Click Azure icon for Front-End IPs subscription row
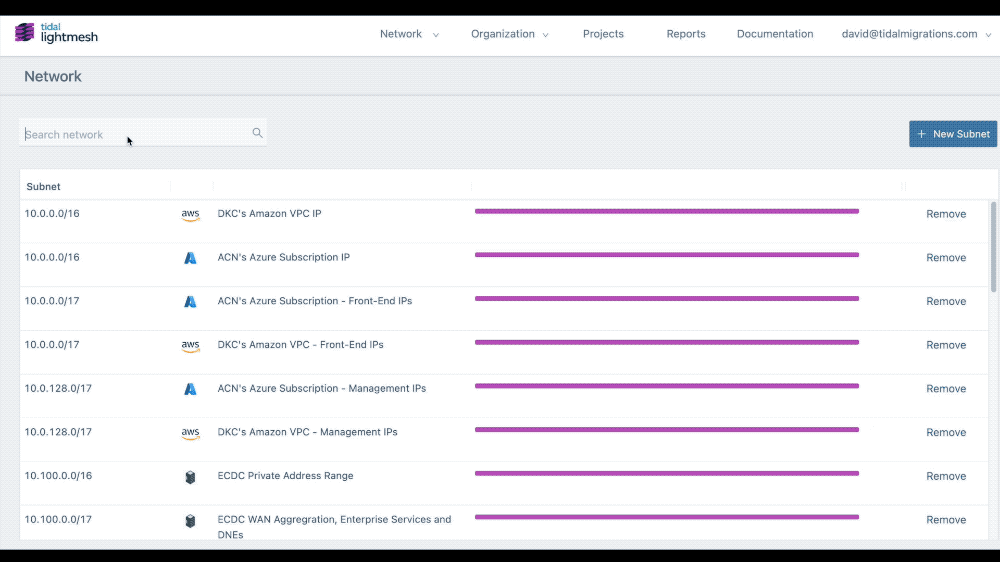 click(190, 302)
